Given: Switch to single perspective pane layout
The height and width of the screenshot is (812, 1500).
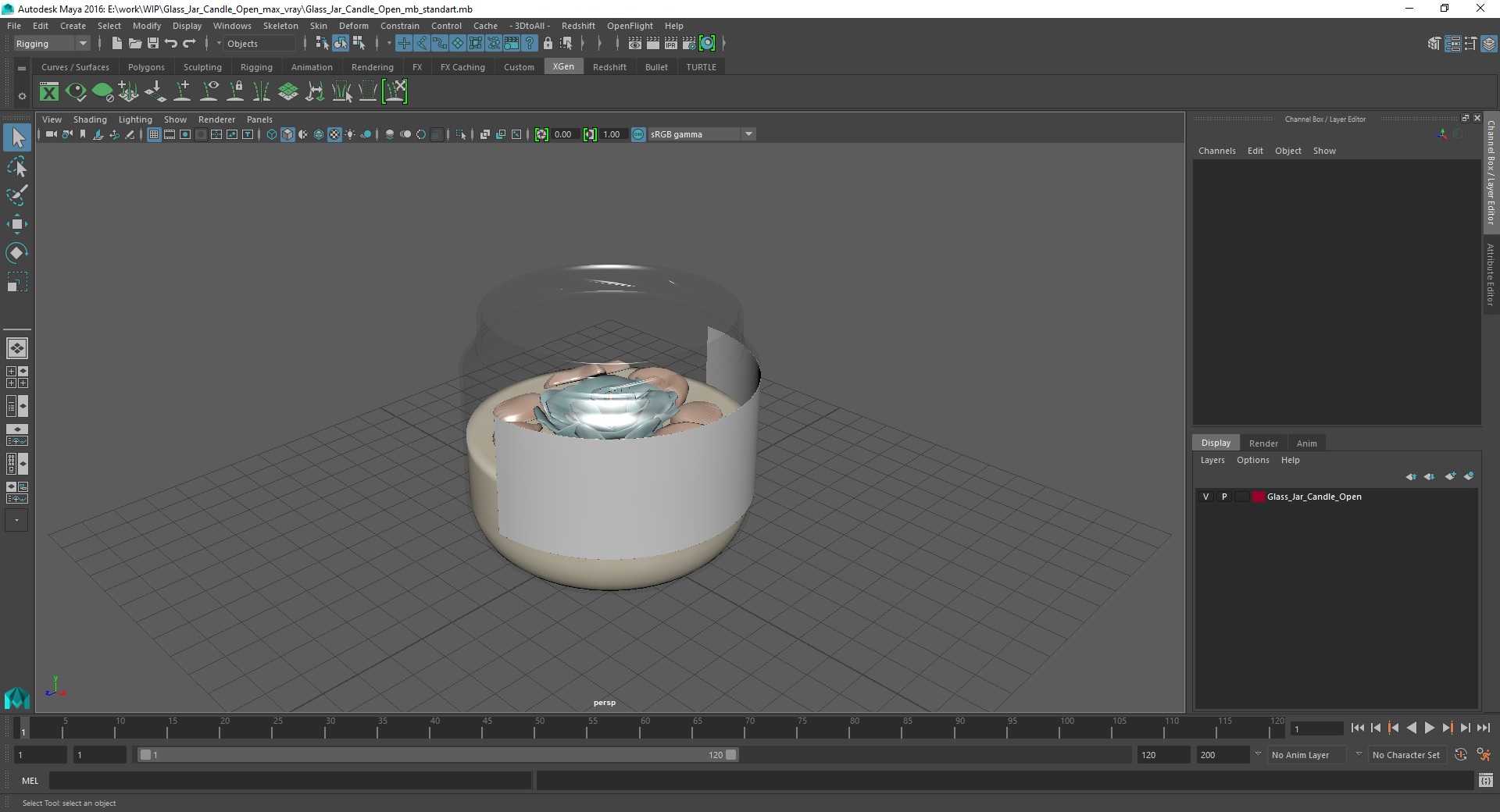Looking at the screenshot, I should tap(17, 348).
